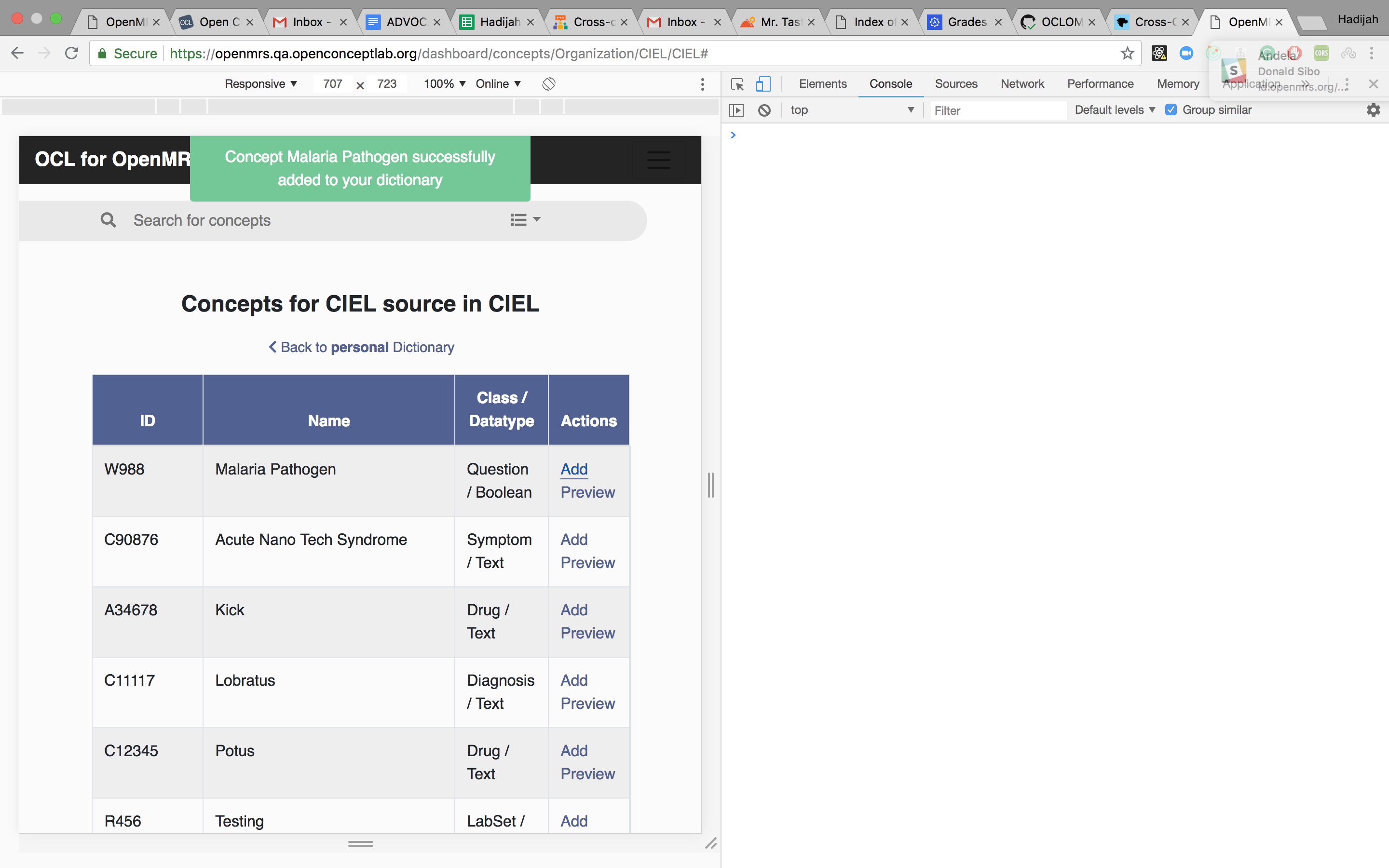This screenshot has height=868, width=1389.
Task: Add the Testing concept
Action: (574, 821)
